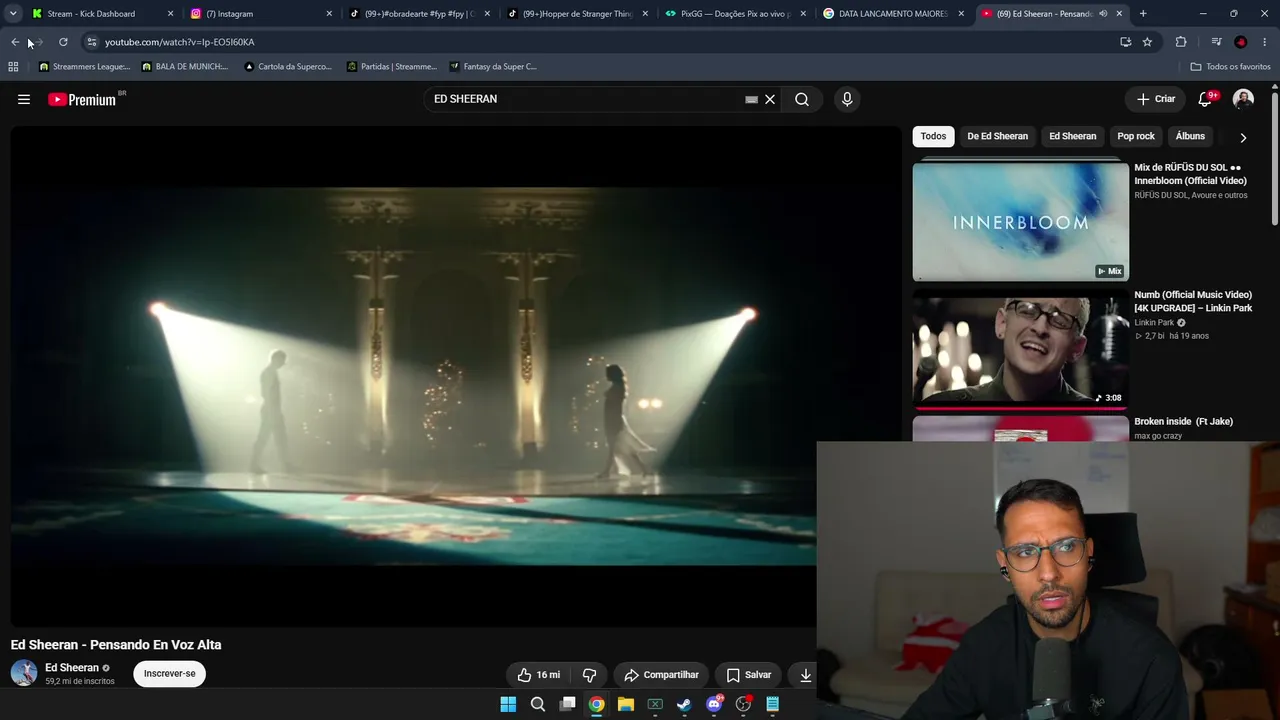Open the BALA DE MUNICH bookmark
Viewport: 1280px width, 720px height.
(x=185, y=67)
